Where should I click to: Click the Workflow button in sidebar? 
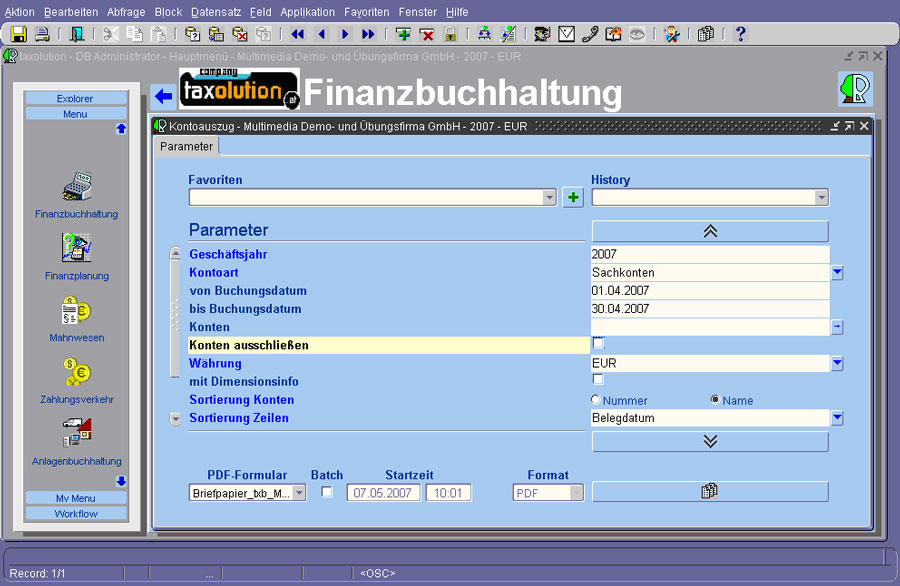click(75, 514)
